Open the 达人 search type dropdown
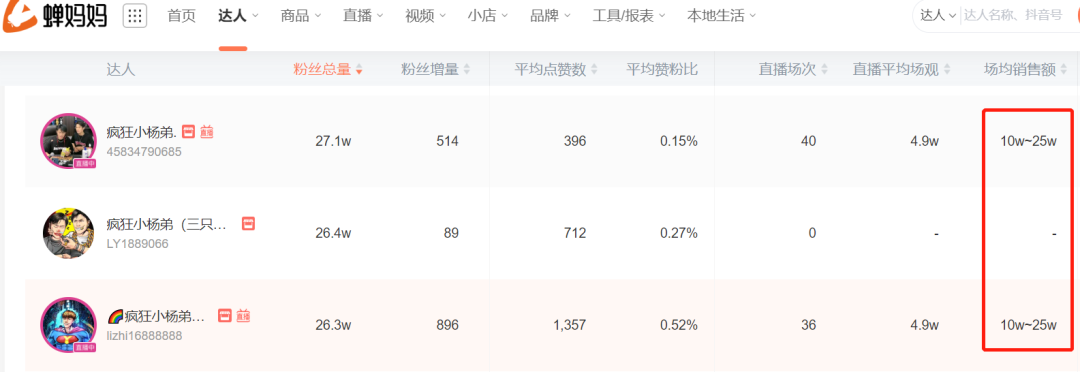This screenshot has width=1080, height=372. 939,15
